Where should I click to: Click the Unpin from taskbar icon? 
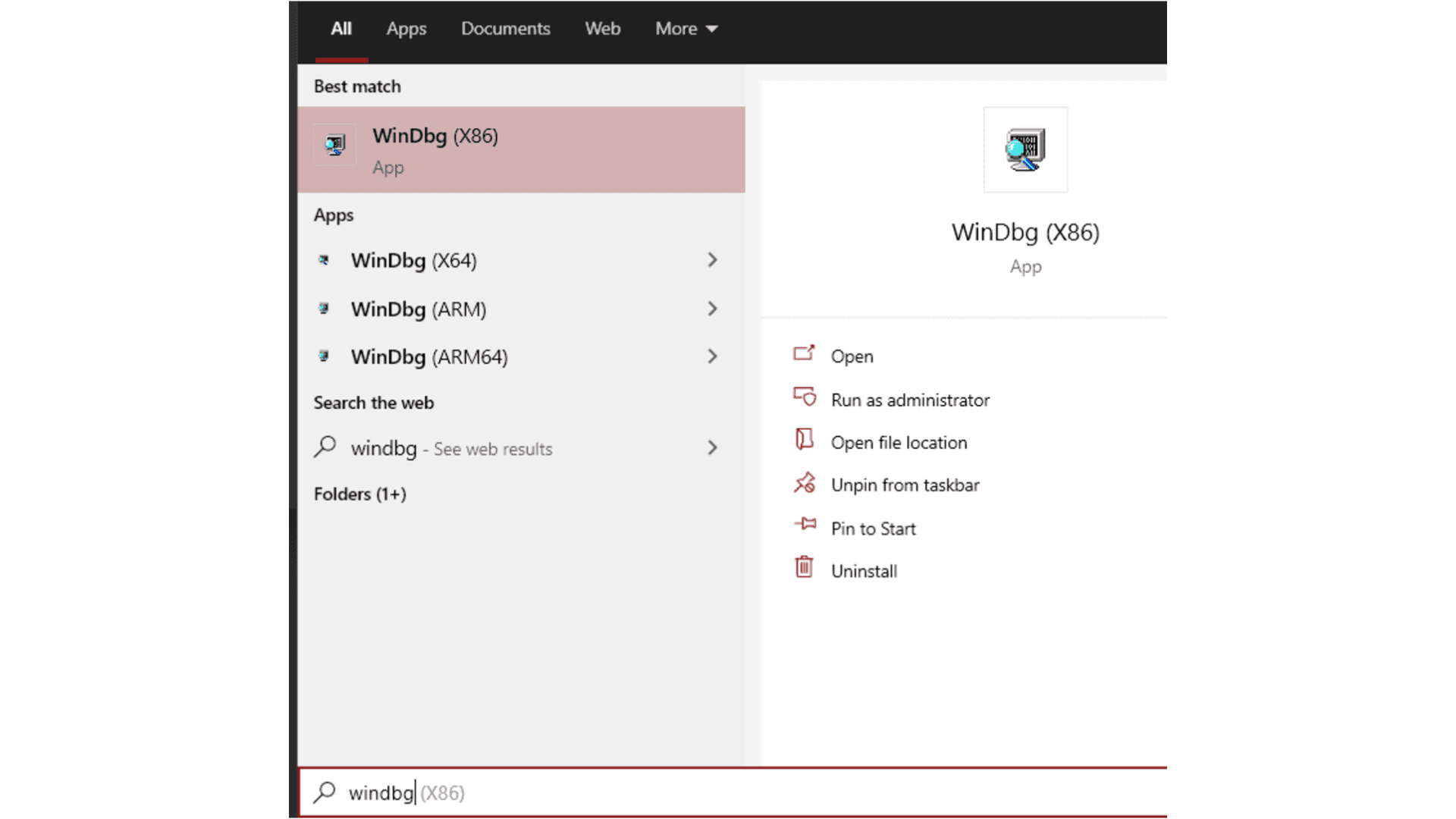pos(805,483)
